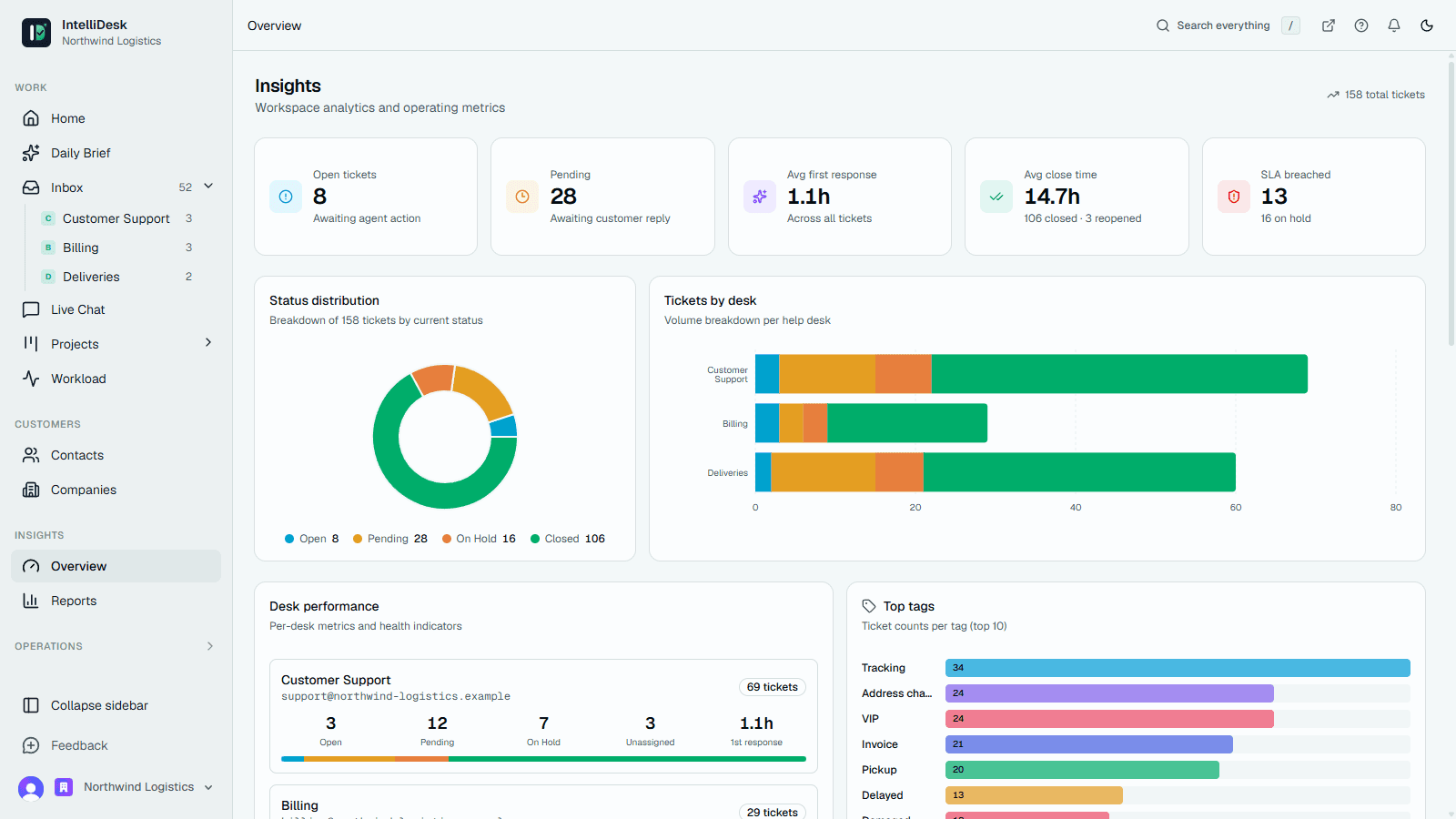Click the support@northwind-logistics.example email
Screen dimensions: 1456x819
pos(396,696)
